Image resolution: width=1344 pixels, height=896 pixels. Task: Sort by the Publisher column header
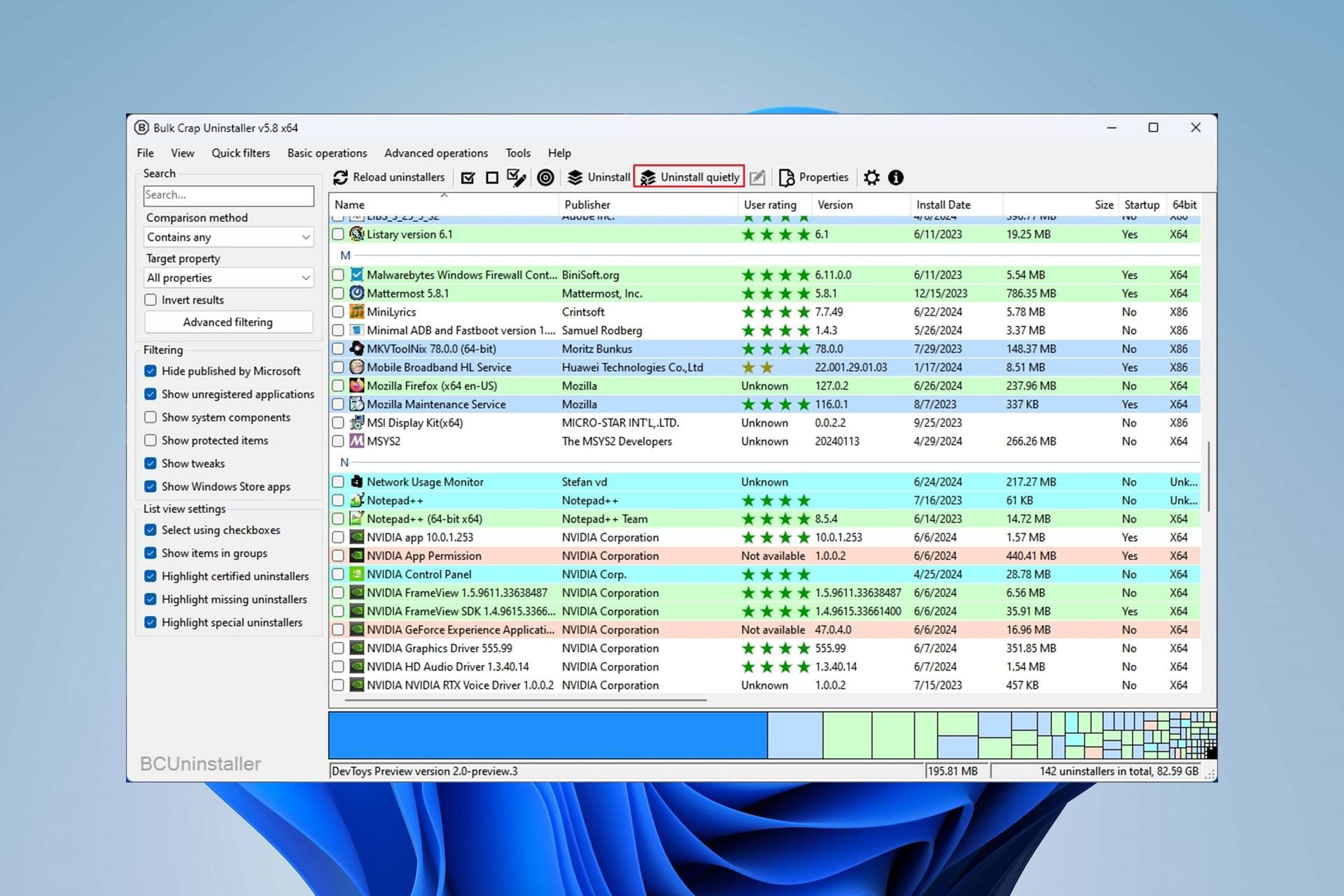tap(648, 204)
